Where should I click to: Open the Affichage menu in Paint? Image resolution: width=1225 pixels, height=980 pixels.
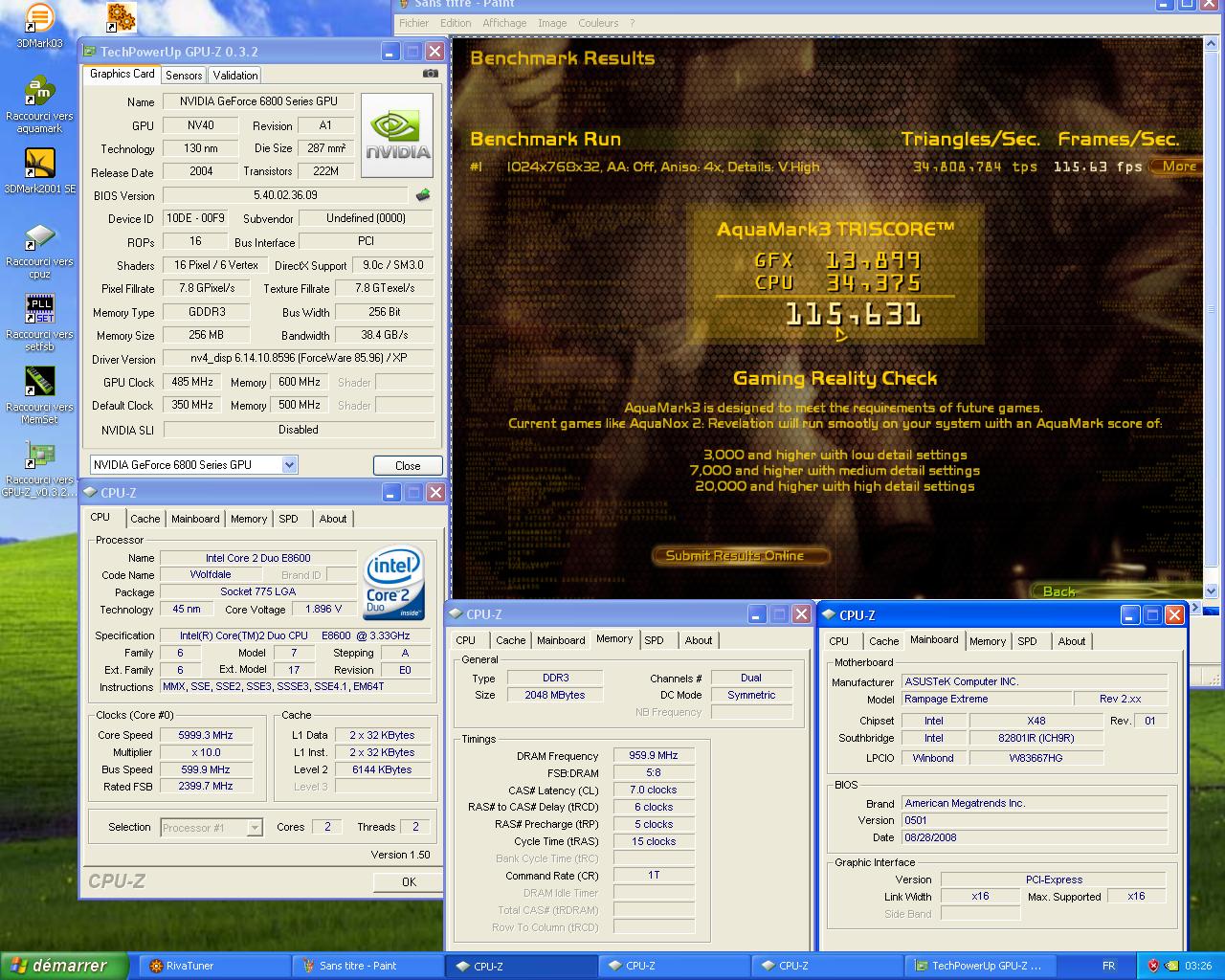point(504,23)
